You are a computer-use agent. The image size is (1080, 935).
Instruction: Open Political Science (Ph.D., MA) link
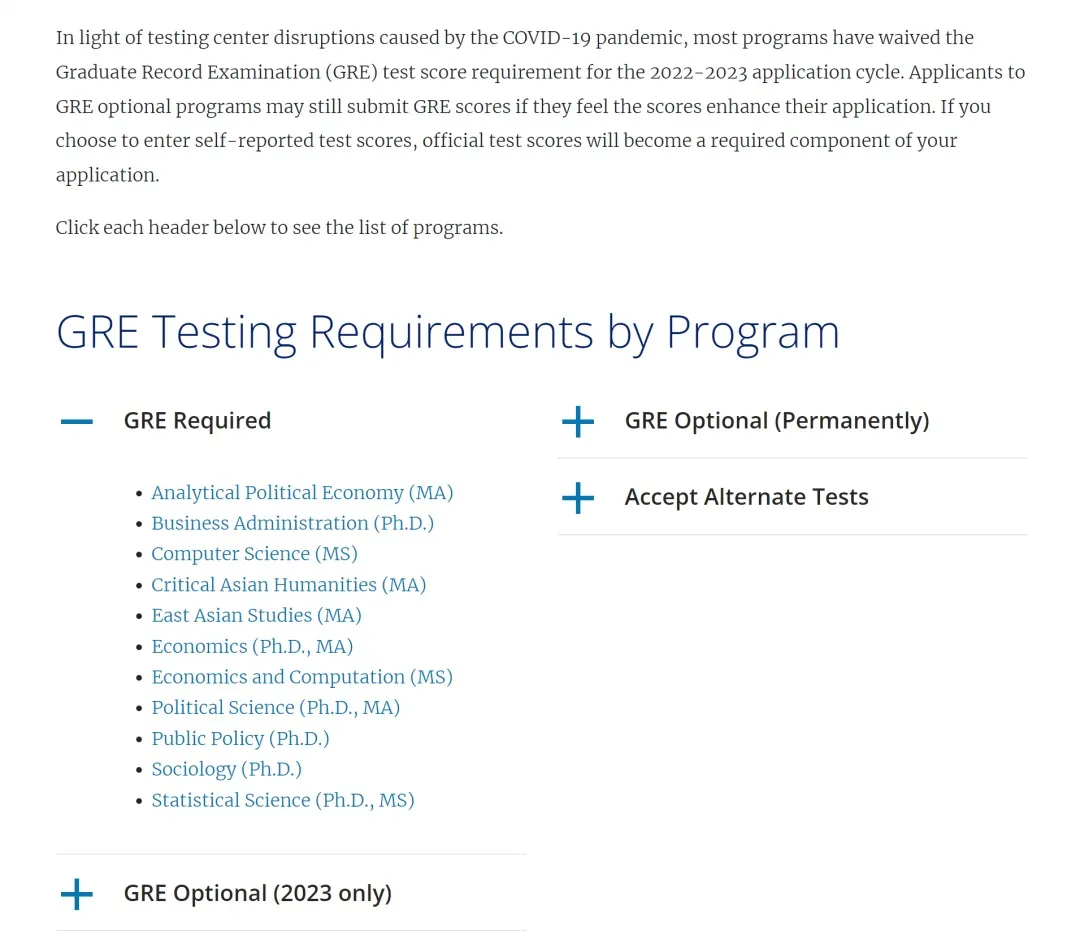275,708
